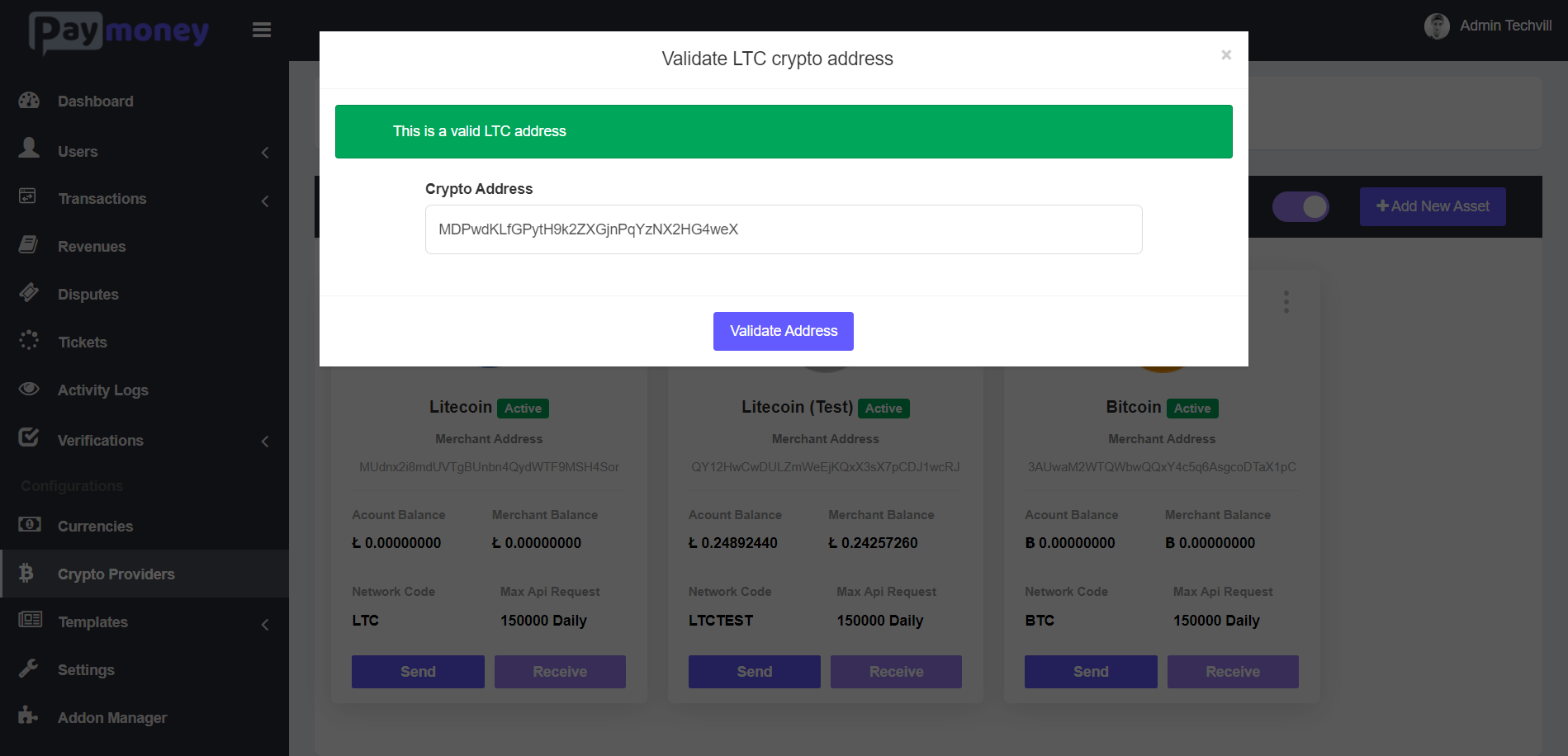Open Currencies in the sidebar
The image size is (1568, 756).
tap(95, 527)
